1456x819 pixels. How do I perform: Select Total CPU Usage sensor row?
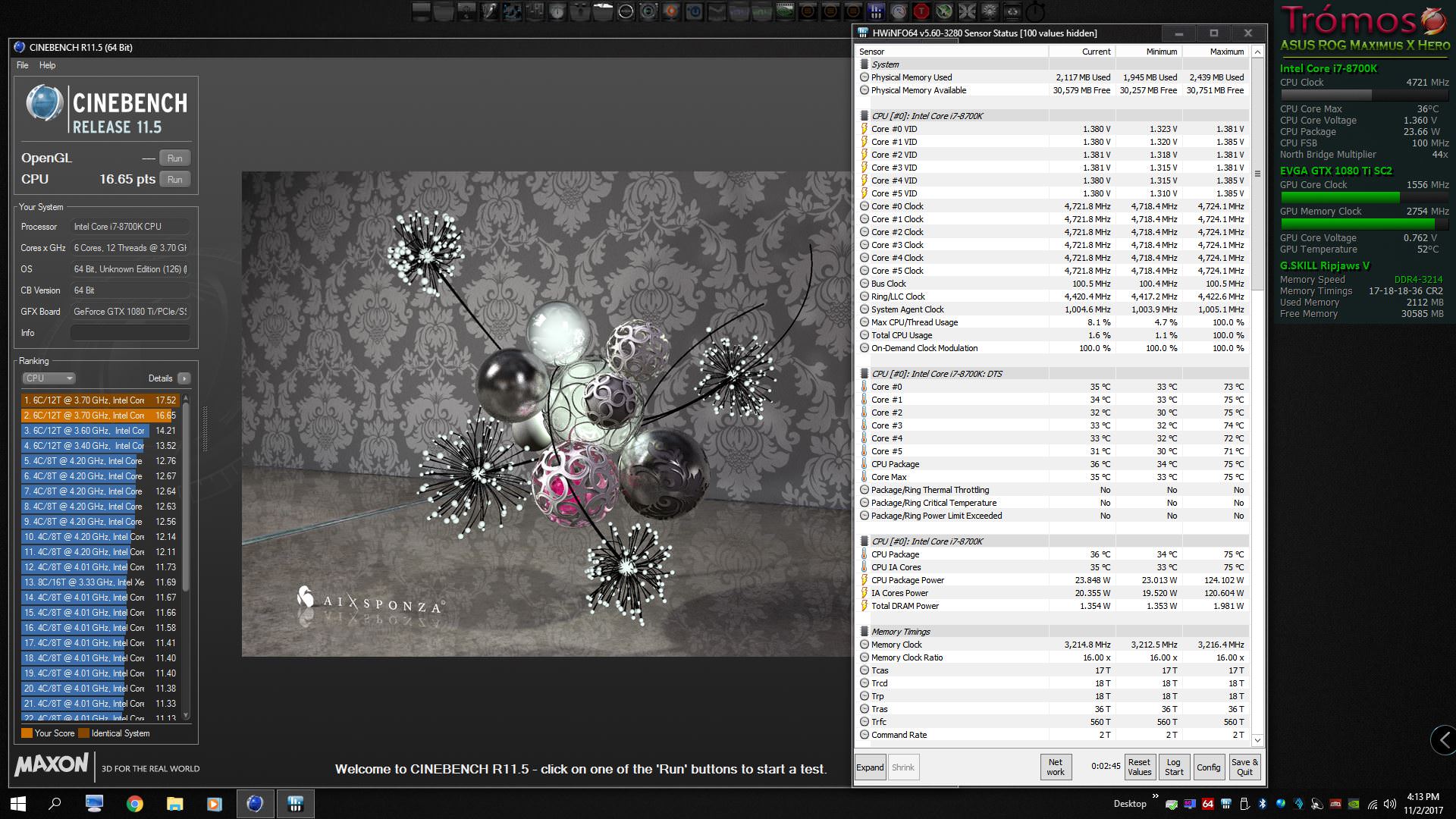click(1053, 335)
